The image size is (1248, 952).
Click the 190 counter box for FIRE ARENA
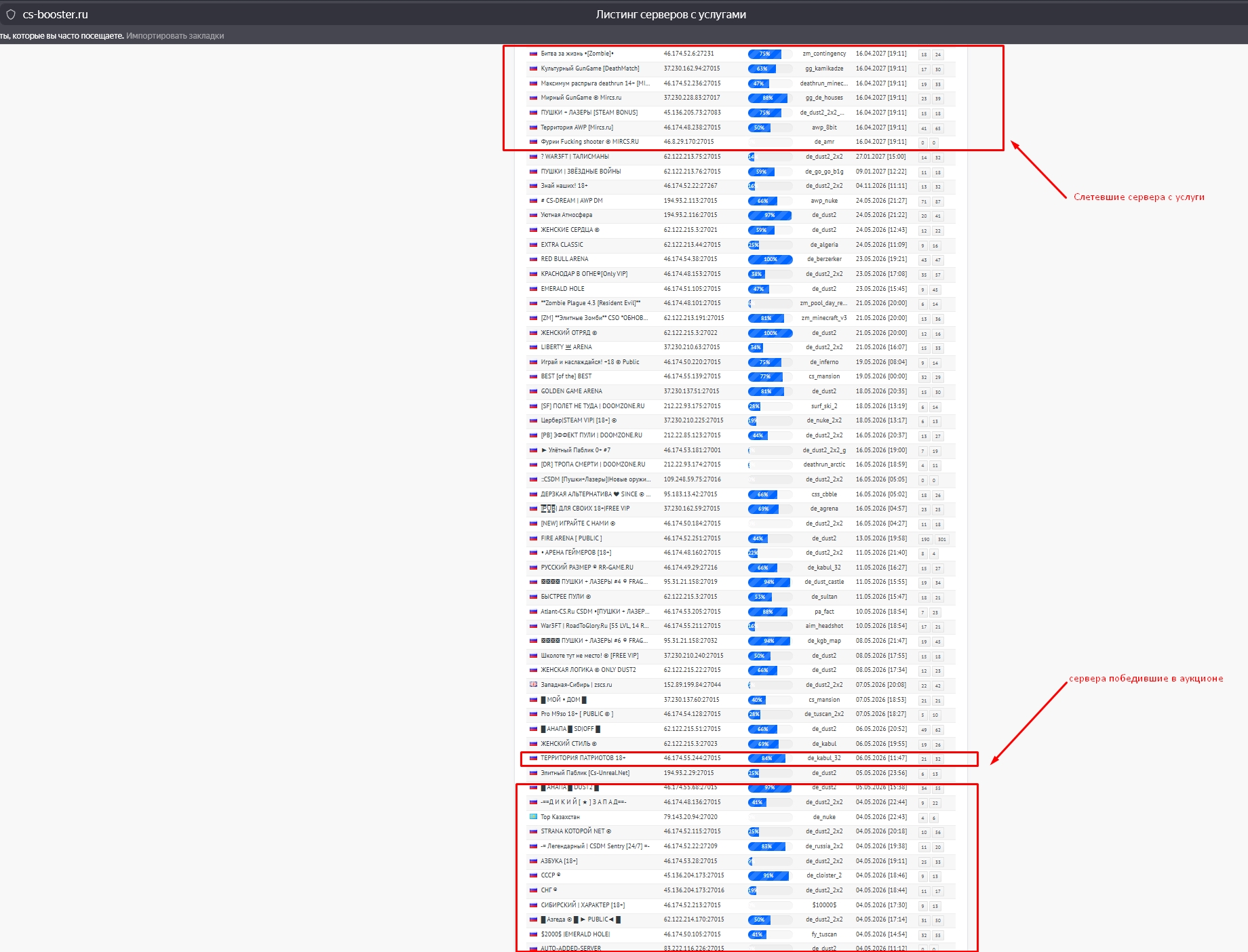coord(924,540)
